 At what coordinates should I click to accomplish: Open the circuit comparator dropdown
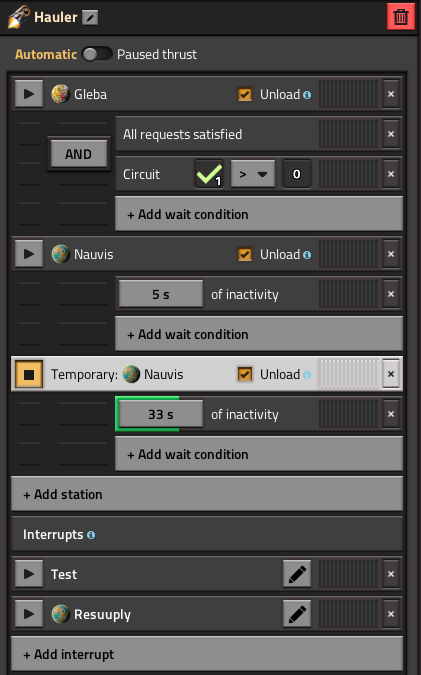point(253,174)
